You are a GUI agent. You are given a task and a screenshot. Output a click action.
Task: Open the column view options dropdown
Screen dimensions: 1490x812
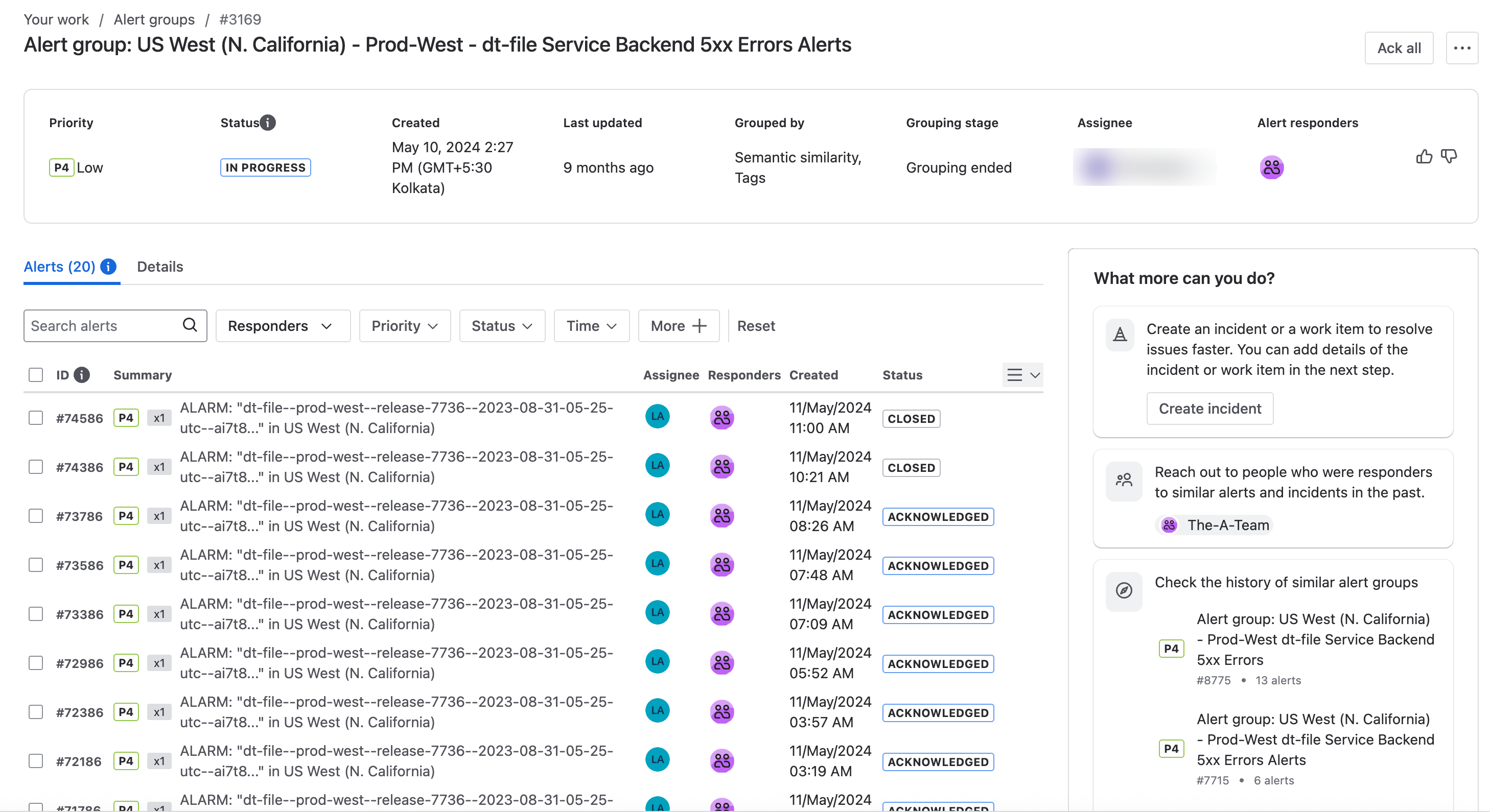tap(1022, 375)
